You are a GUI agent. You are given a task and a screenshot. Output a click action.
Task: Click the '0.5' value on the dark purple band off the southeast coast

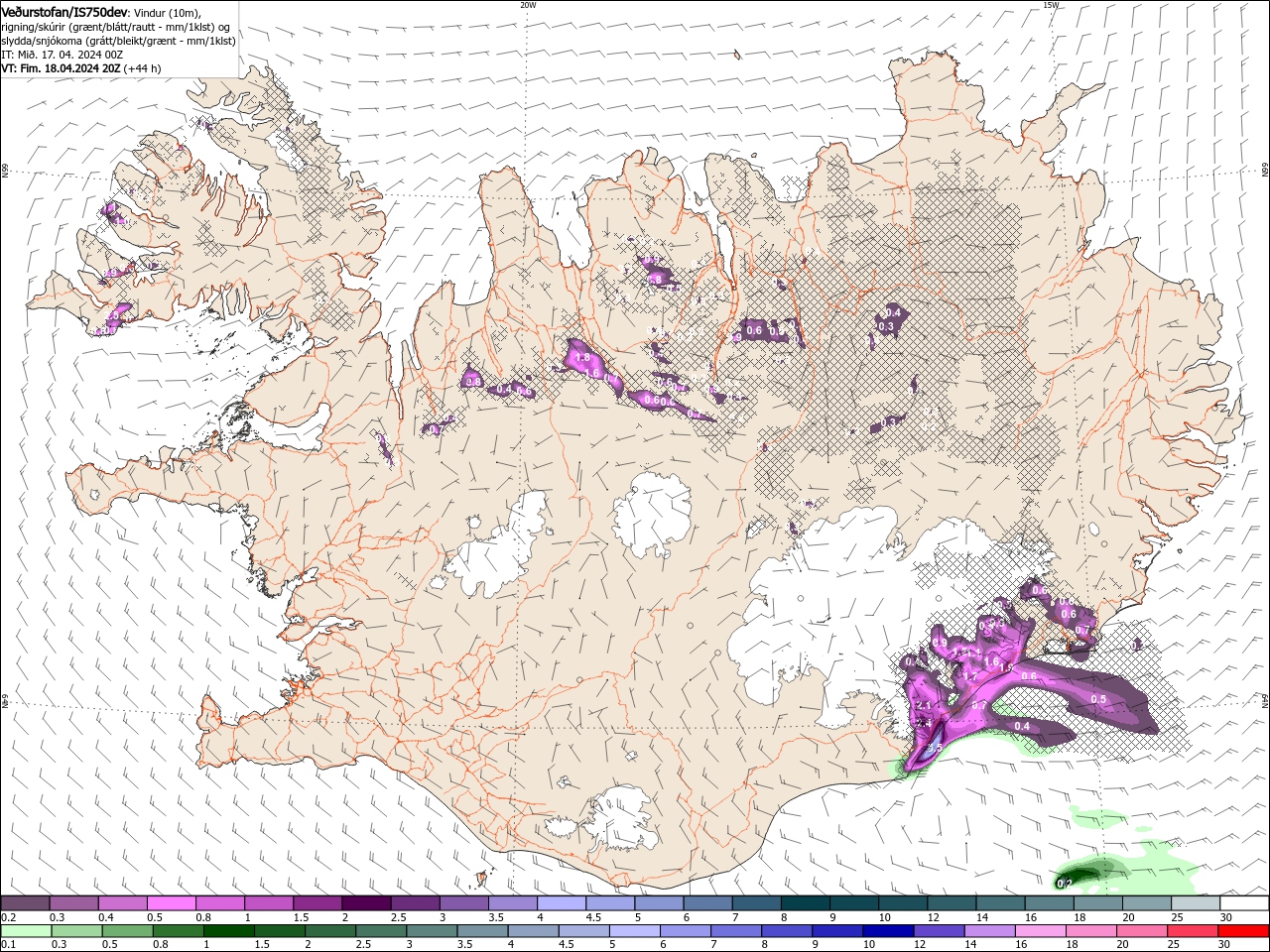[1098, 699]
